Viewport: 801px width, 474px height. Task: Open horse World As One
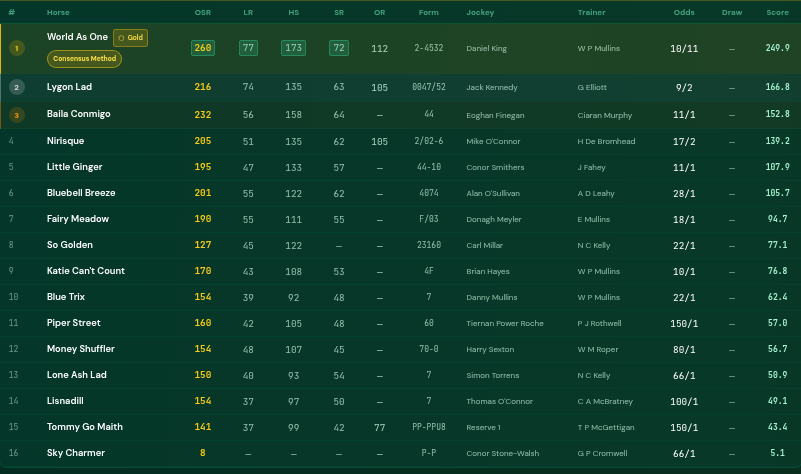coord(77,37)
